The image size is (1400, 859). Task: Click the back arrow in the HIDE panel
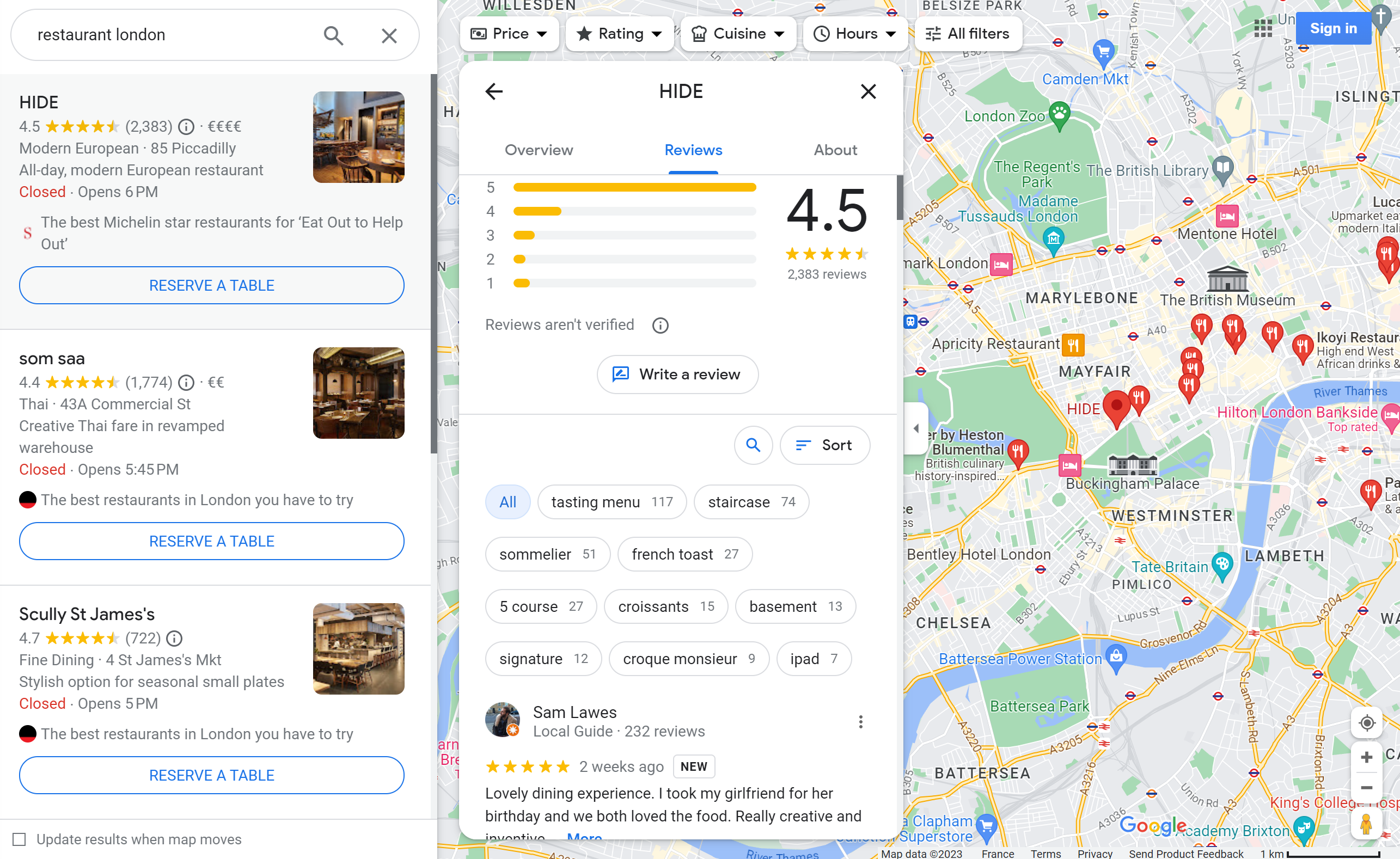tap(494, 91)
